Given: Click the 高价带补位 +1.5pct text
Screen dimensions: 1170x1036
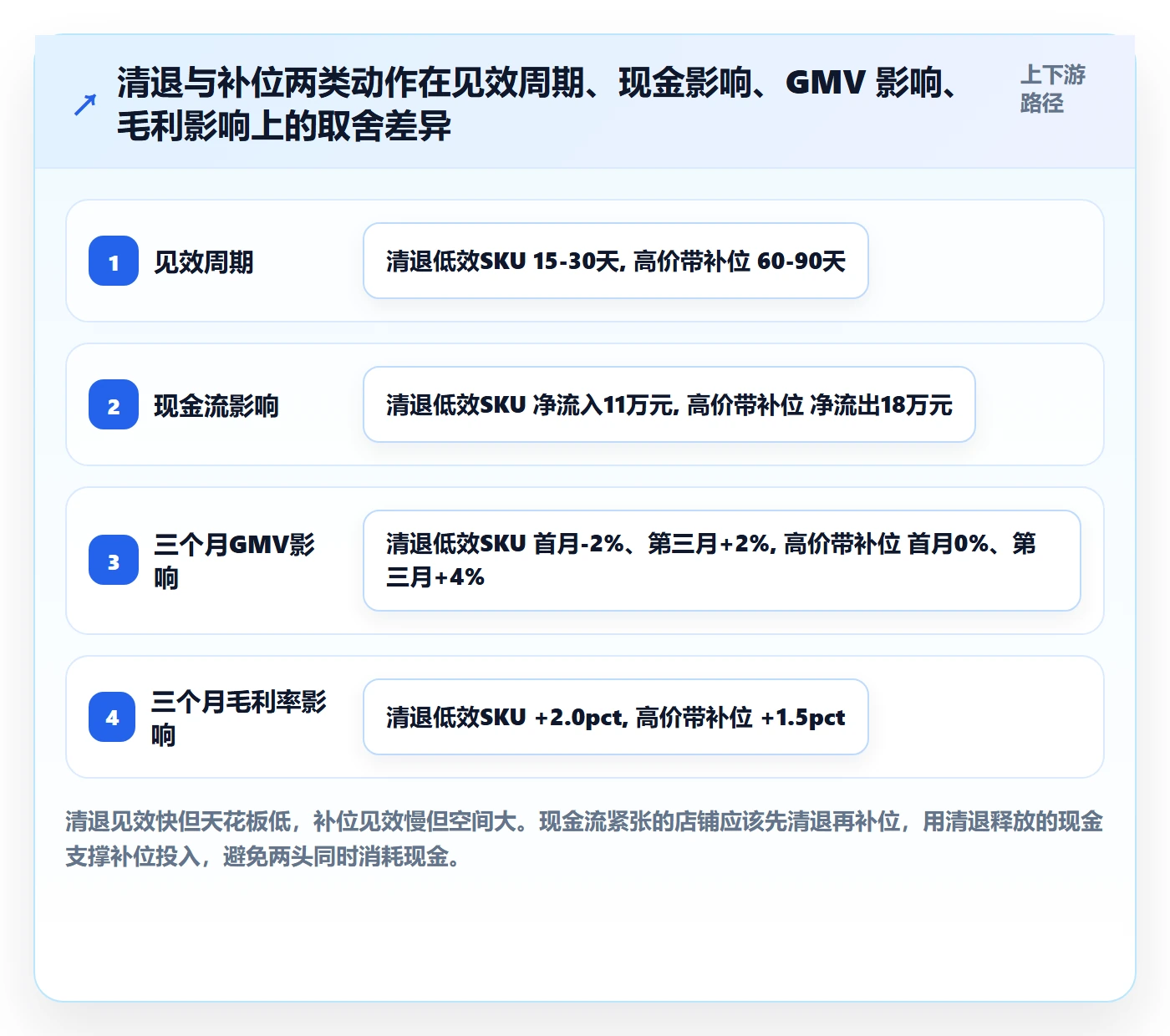Looking at the screenshot, I should tap(740, 718).
